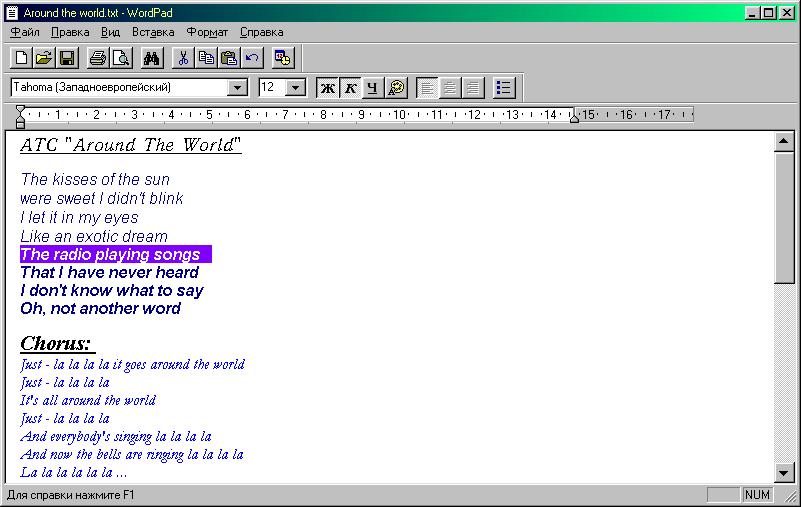
Task: Click the title 'ATC "Around The World"'
Action: (131, 145)
